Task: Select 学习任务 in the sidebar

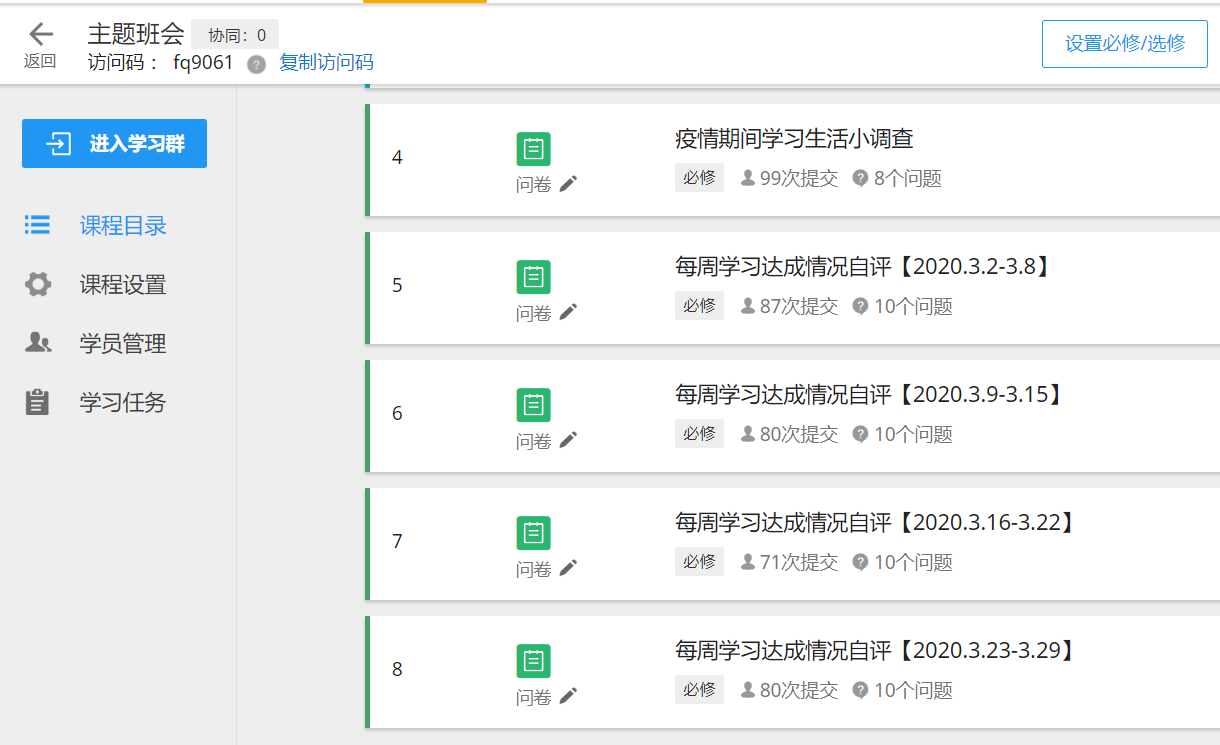Action: pyautogui.click(x=122, y=403)
